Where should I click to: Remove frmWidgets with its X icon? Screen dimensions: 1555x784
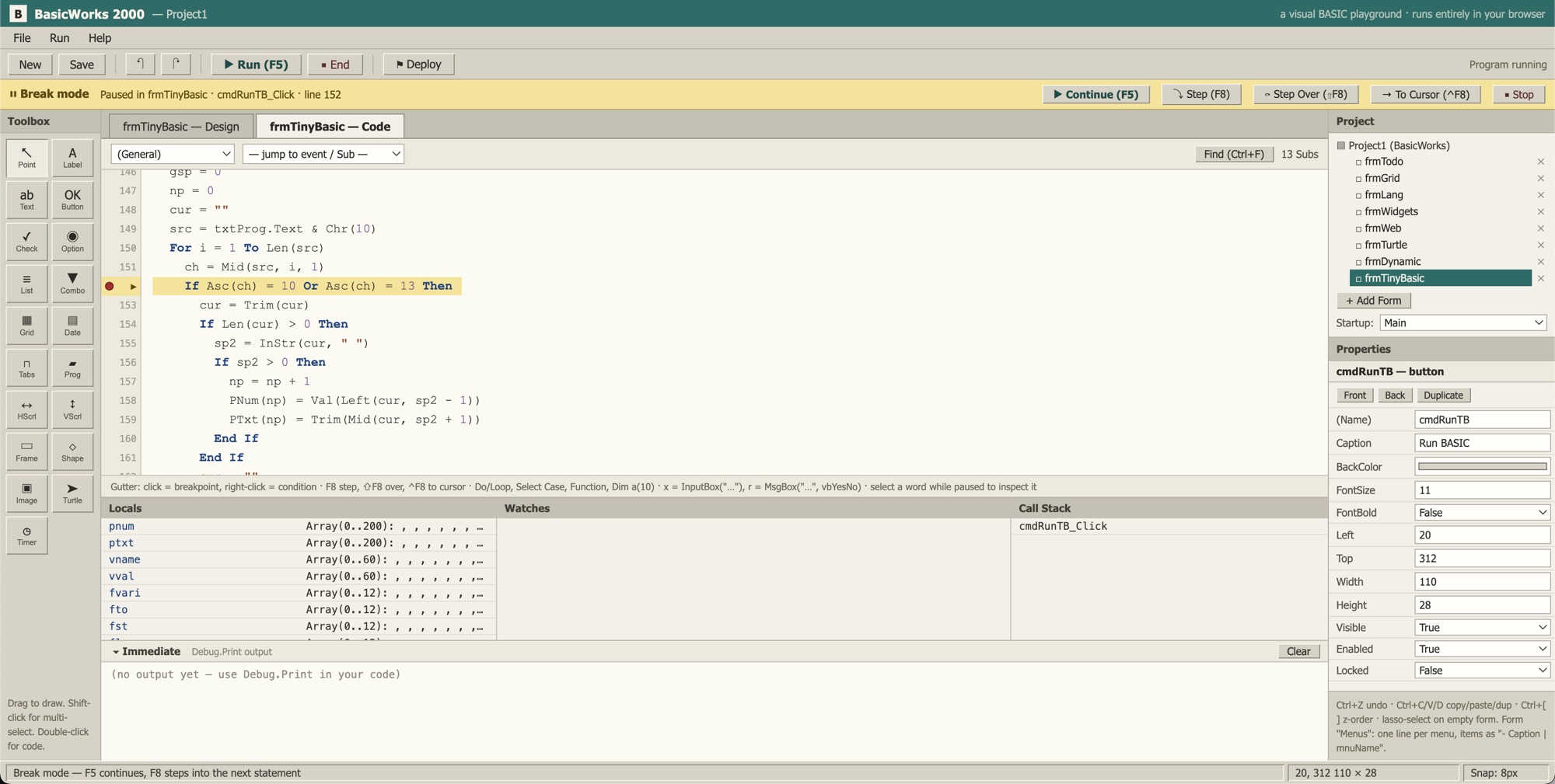(x=1540, y=211)
